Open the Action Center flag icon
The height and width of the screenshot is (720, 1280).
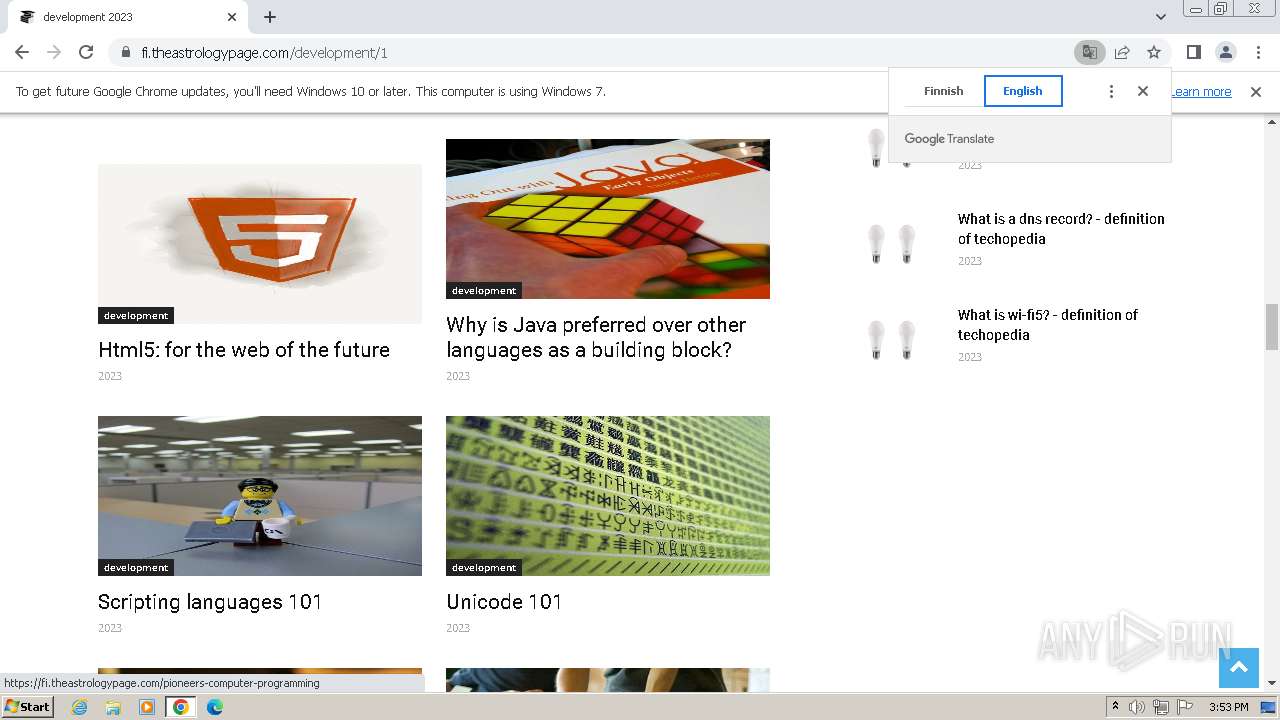(1185, 707)
